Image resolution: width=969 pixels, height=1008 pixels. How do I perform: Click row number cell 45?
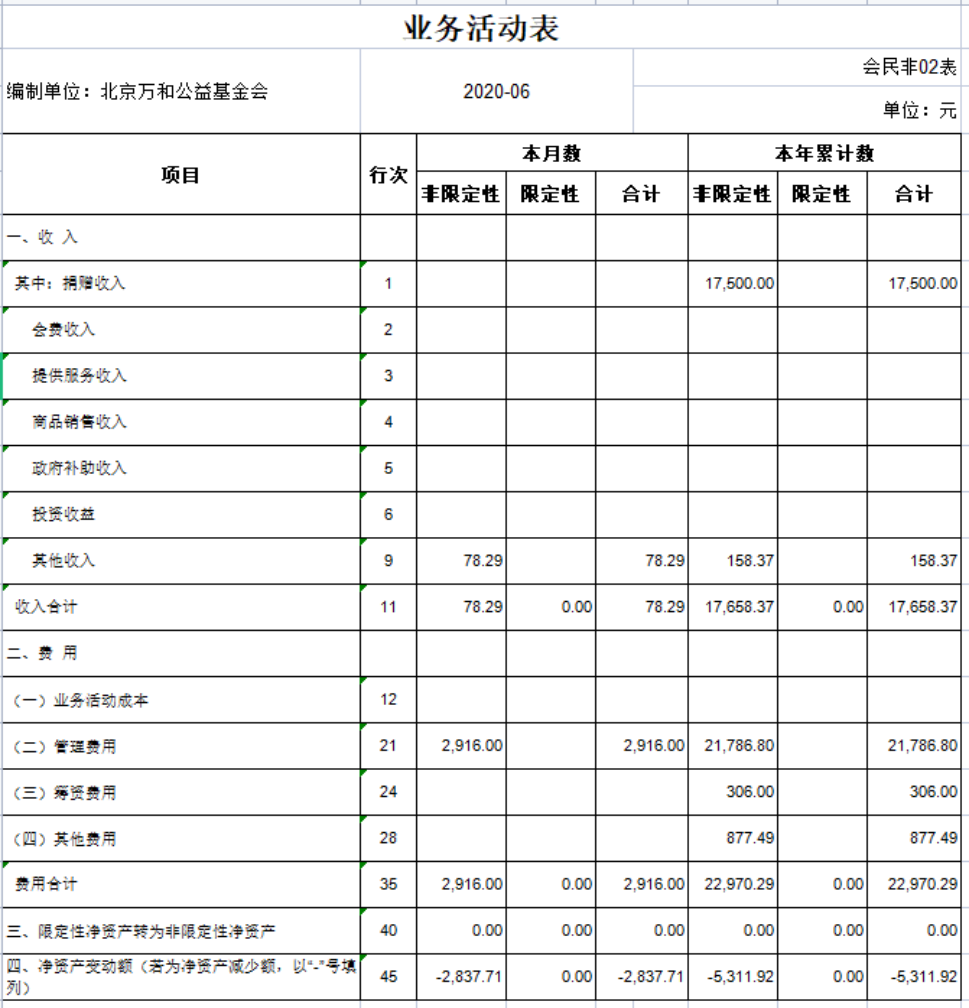[388, 977]
